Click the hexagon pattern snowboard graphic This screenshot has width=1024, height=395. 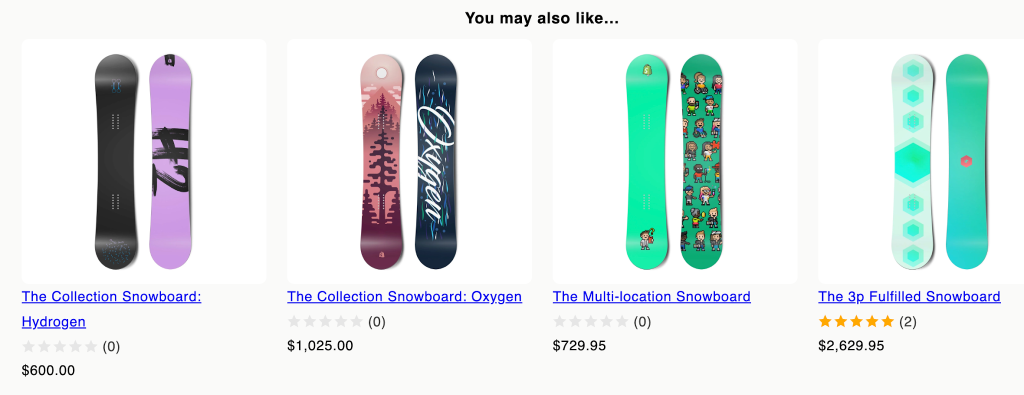click(x=913, y=161)
